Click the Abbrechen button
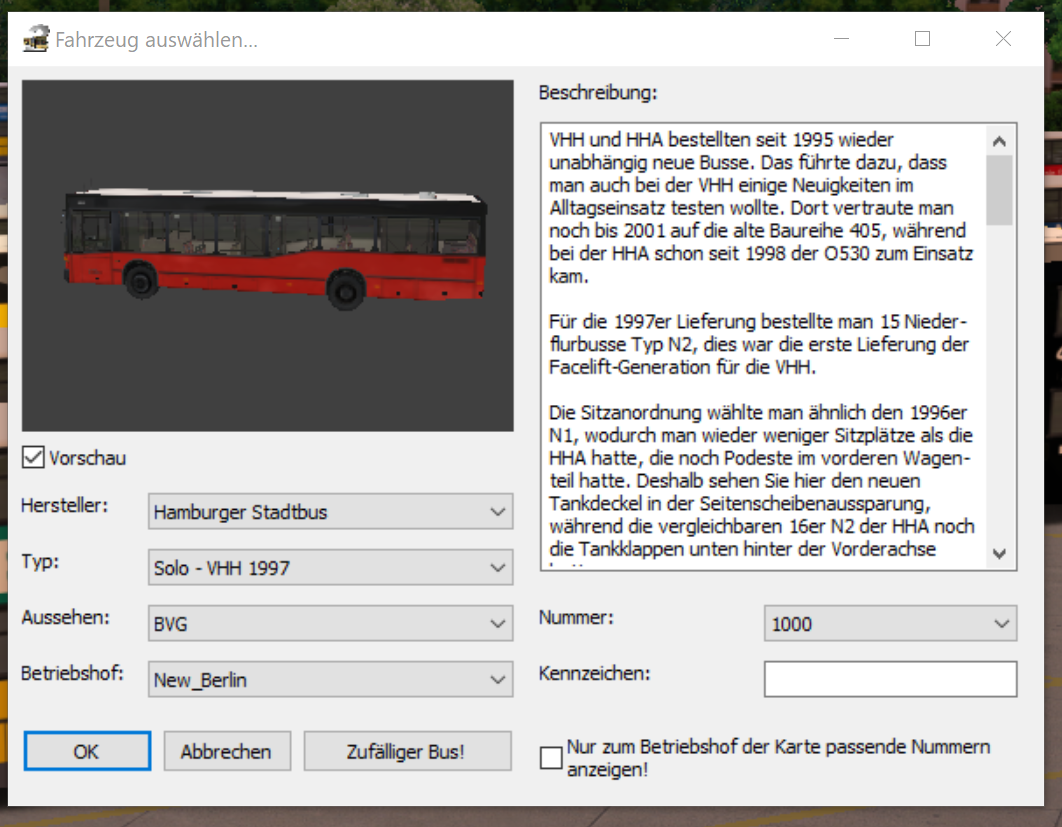Viewport: 1062px width, 827px height. (226, 751)
